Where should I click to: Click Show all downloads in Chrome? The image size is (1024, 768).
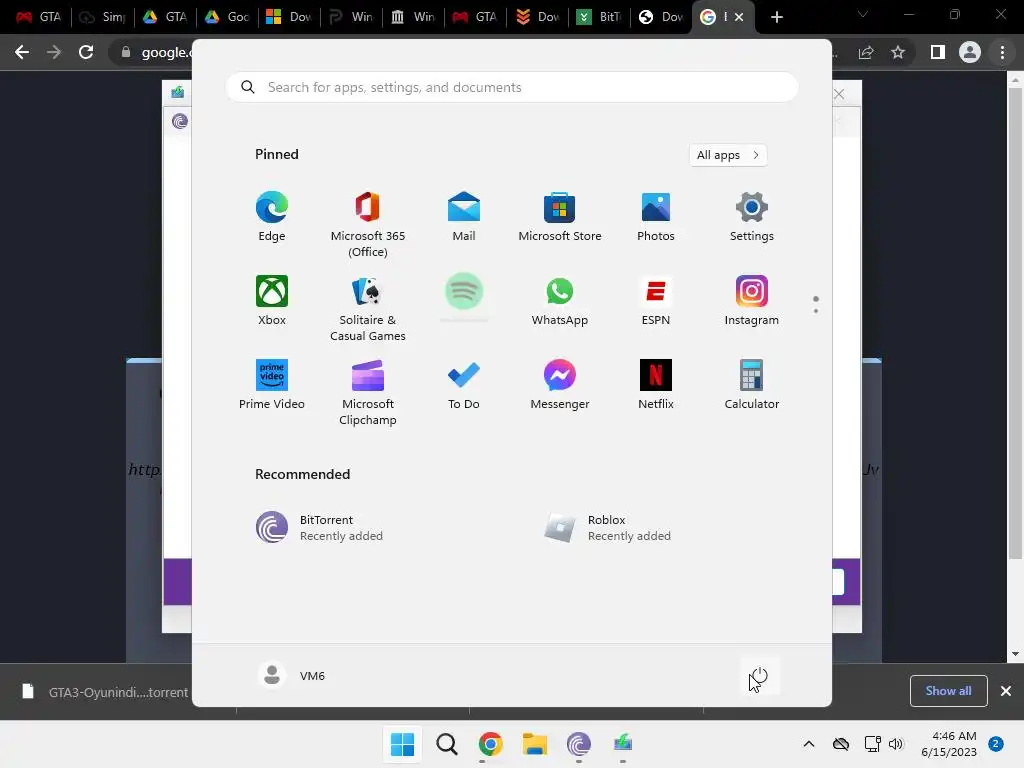point(948,691)
